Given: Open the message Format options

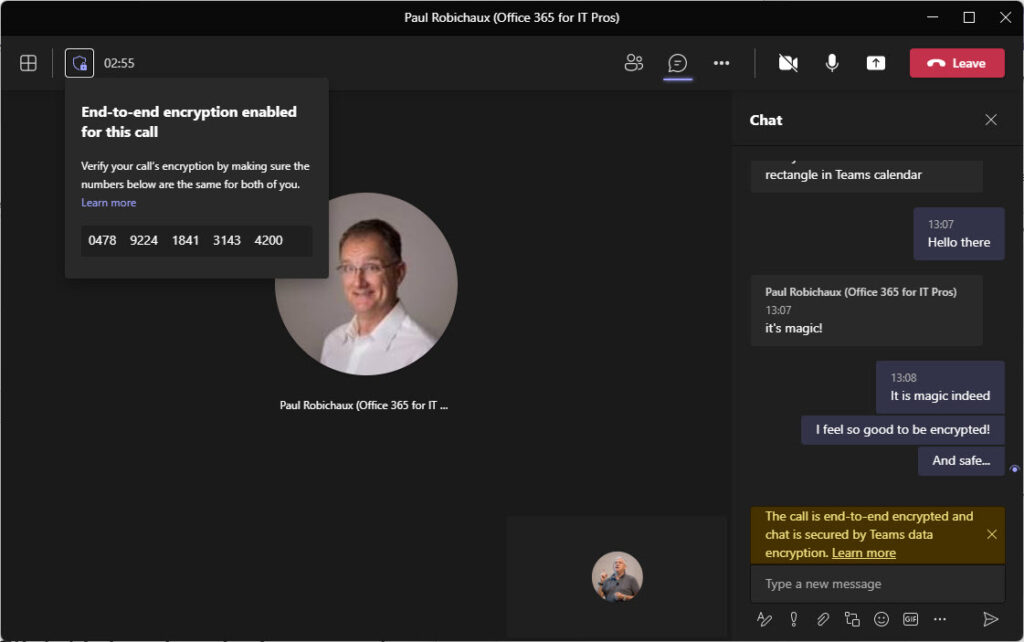Looking at the screenshot, I should click(764, 619).
